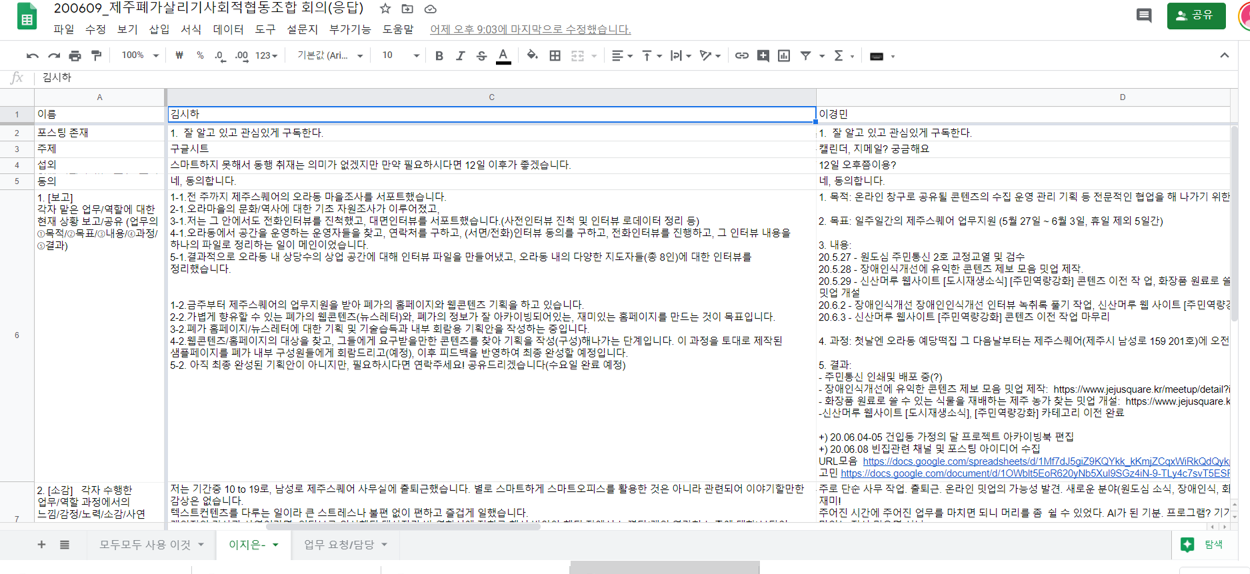Open the 데이터 menu
Viewport: 1250px width, 574px height.
tap(228, 30)
